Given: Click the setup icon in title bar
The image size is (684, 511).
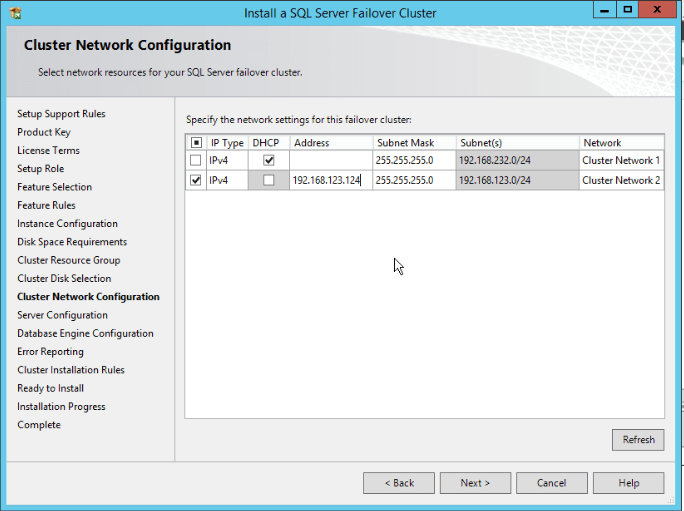Looking at the screenshot, I should (x=16, y=13).
